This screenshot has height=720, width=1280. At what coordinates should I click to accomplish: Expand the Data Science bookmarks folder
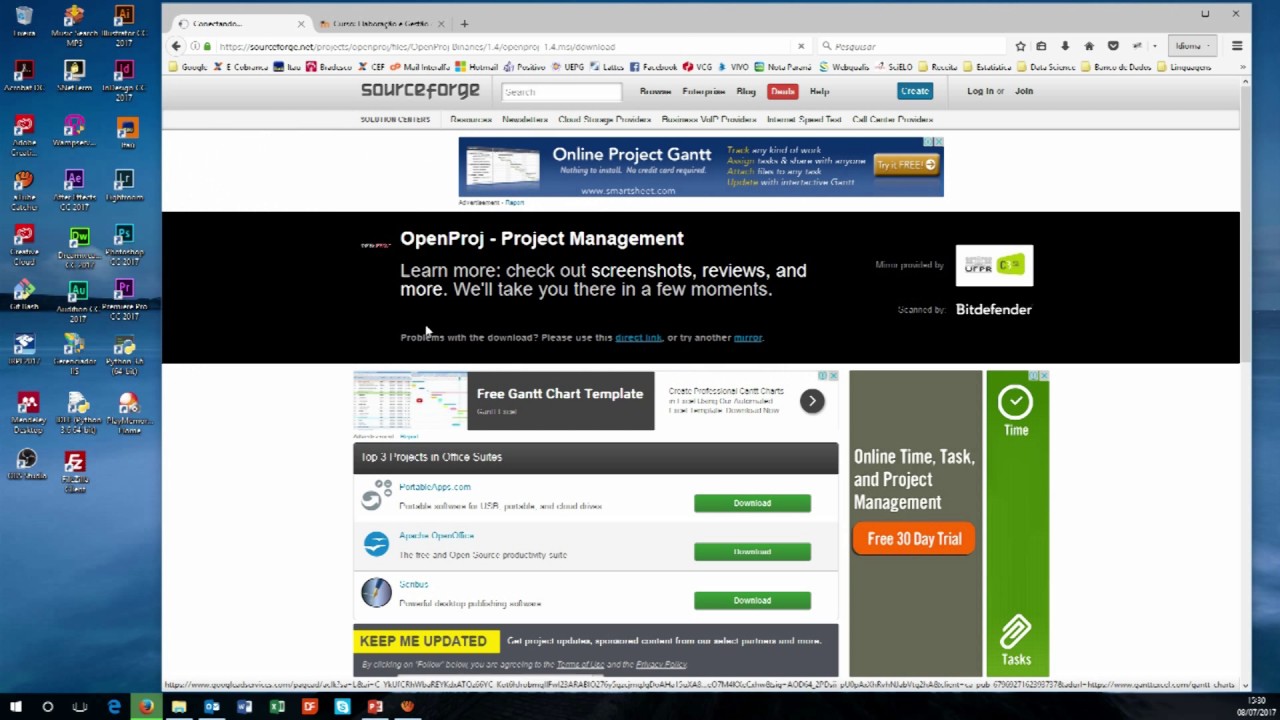coord(1045,67)
